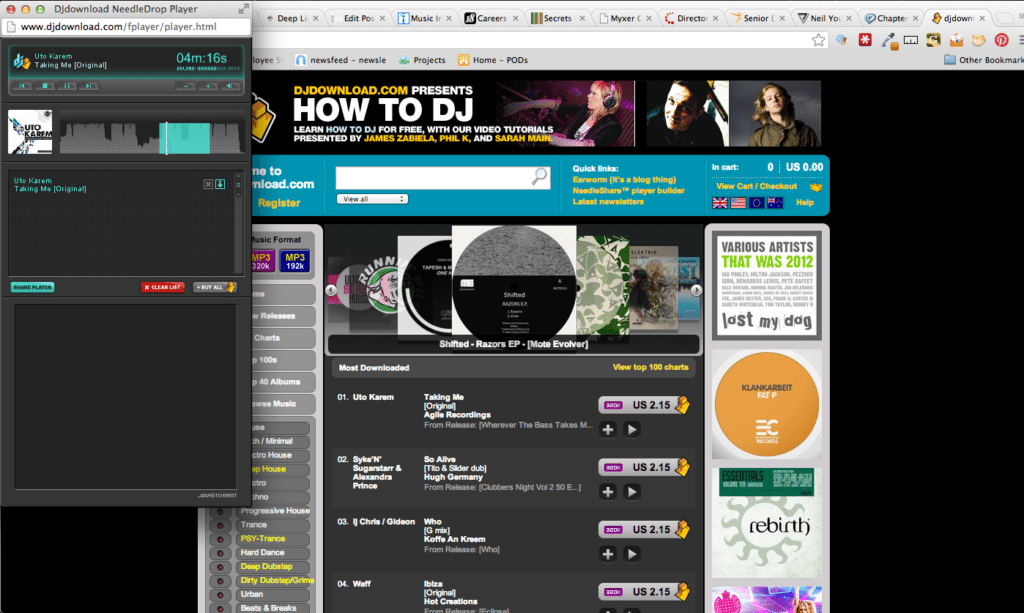Open the Earworm blog quick link
1024x613 pixels.
[x=624, y=180]
